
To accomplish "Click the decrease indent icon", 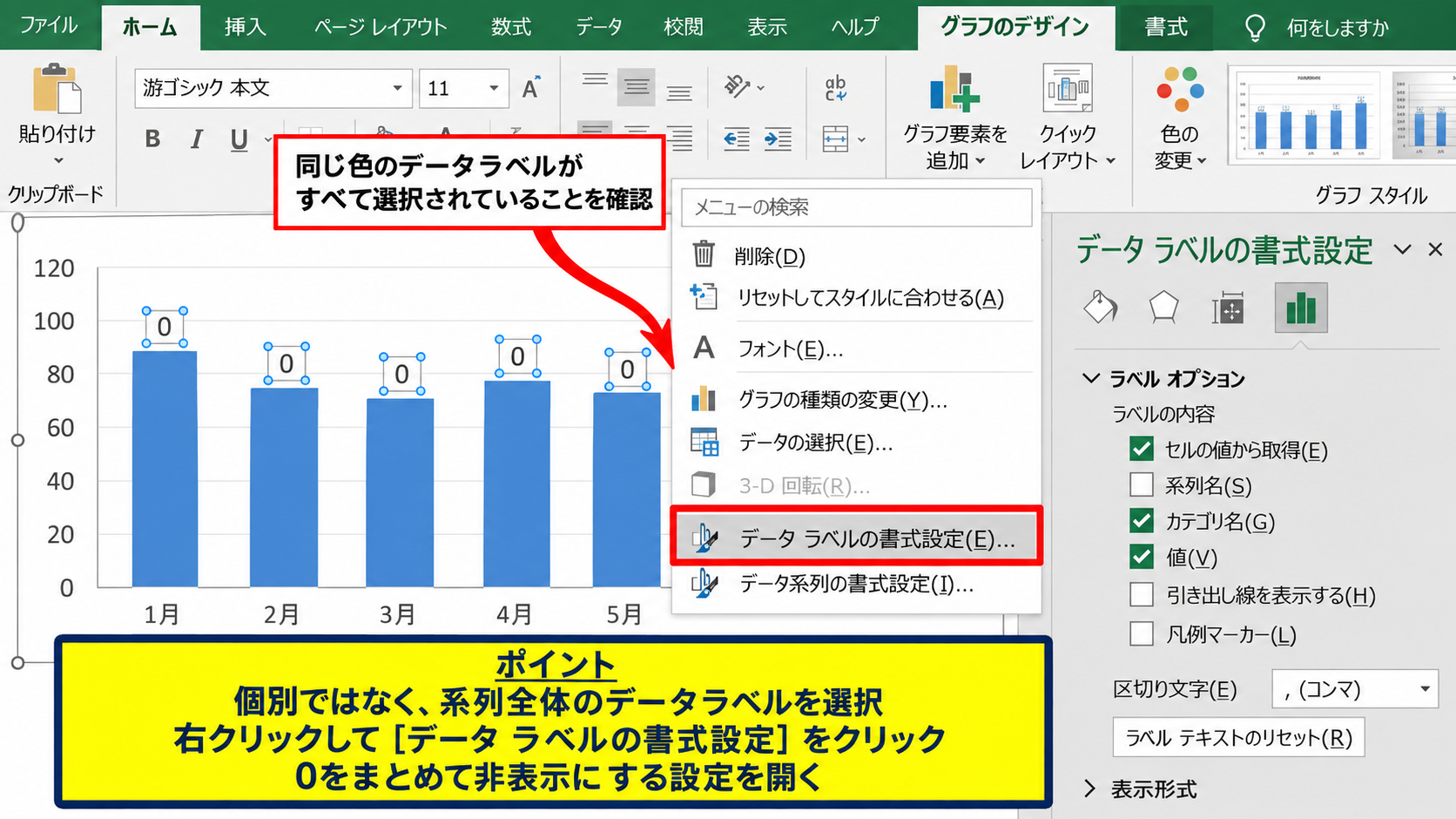I will (737, 139).
